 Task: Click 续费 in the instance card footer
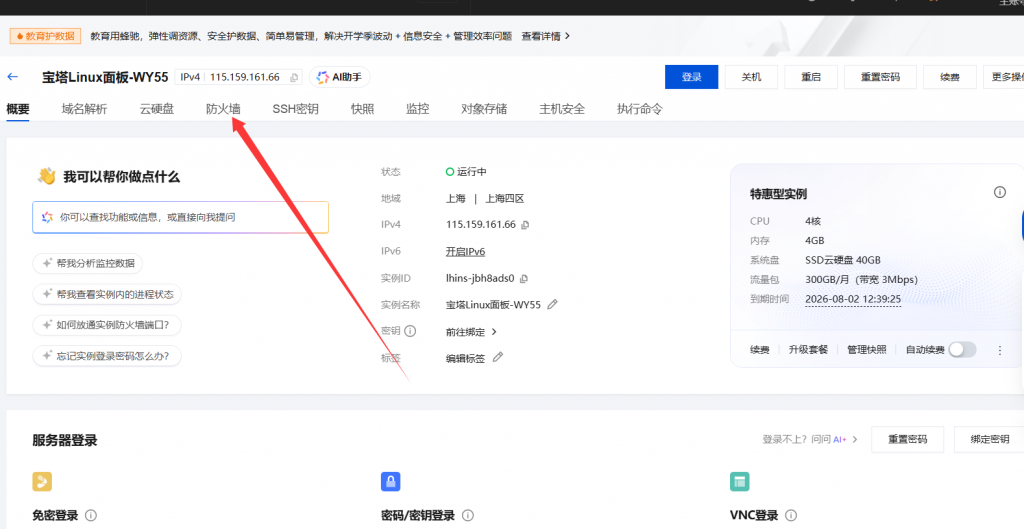tap(760, 350)
